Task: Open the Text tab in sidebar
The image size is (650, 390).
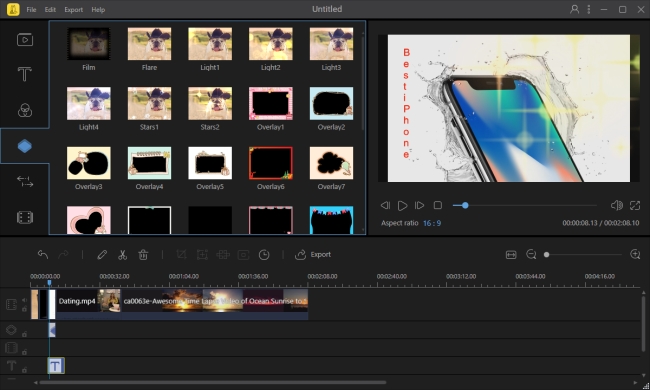Action: point(24,74)
